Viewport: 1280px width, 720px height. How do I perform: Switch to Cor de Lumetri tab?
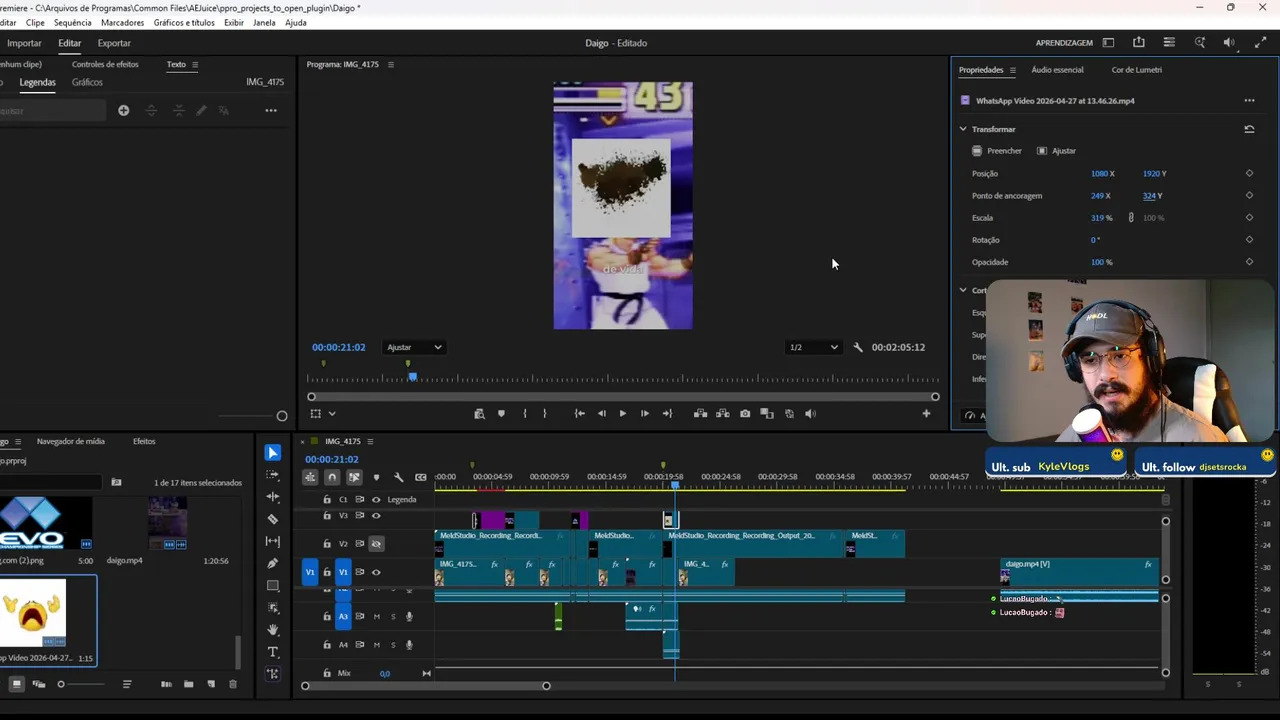(1136, 70)
